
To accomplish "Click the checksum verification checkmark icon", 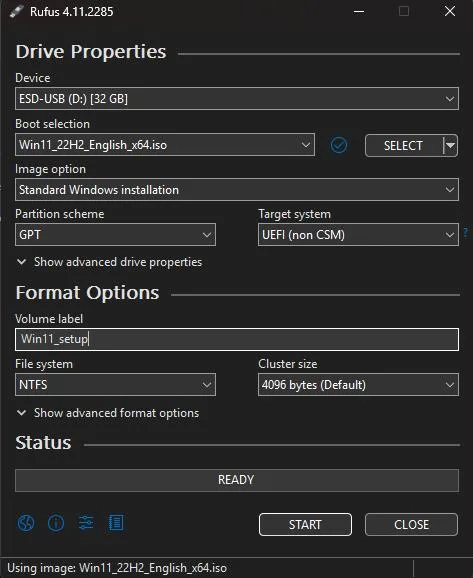I will pyautogui.click(x=338, y=145).
